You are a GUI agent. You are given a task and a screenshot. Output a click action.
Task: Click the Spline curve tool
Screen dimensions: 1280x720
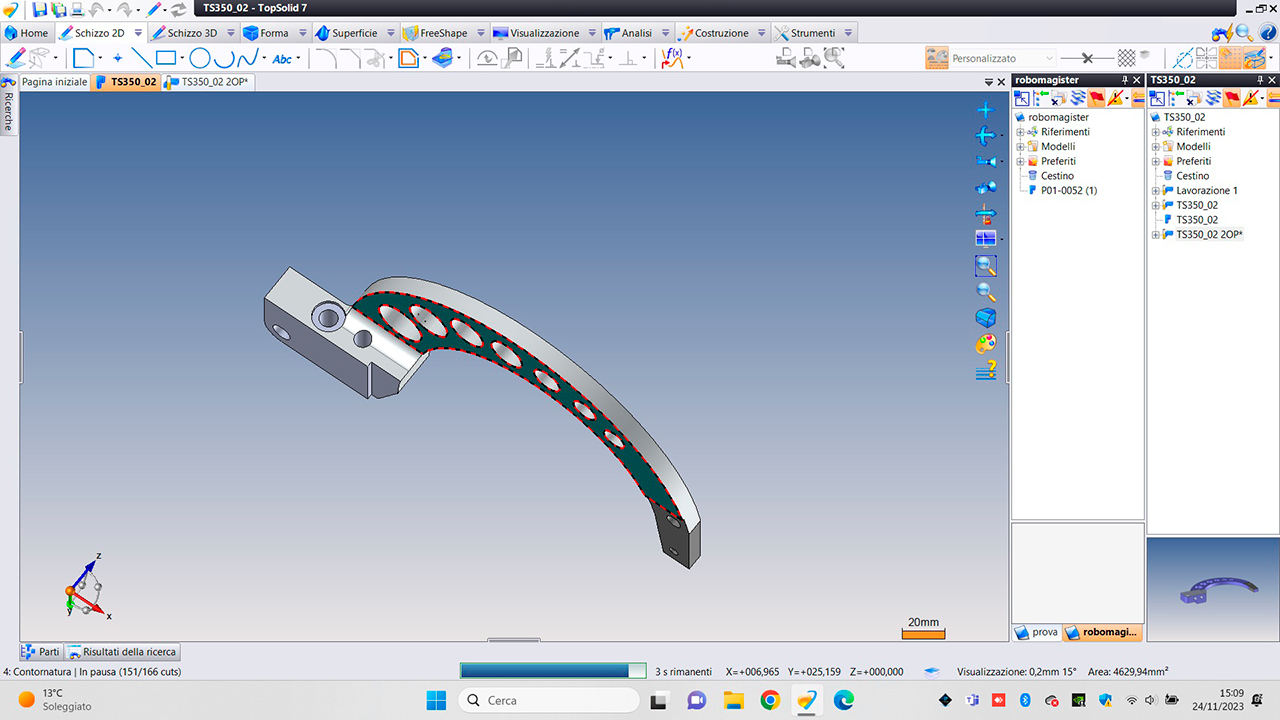249,58
